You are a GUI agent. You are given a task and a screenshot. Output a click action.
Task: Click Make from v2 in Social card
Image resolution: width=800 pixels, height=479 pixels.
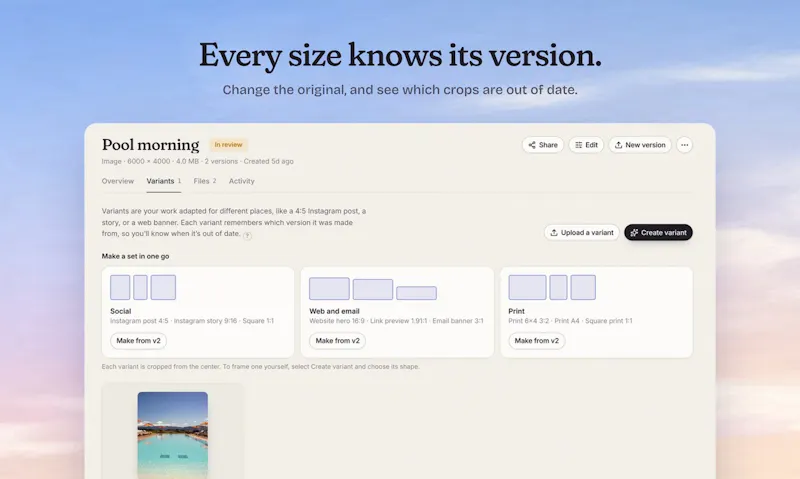point(138,341)
